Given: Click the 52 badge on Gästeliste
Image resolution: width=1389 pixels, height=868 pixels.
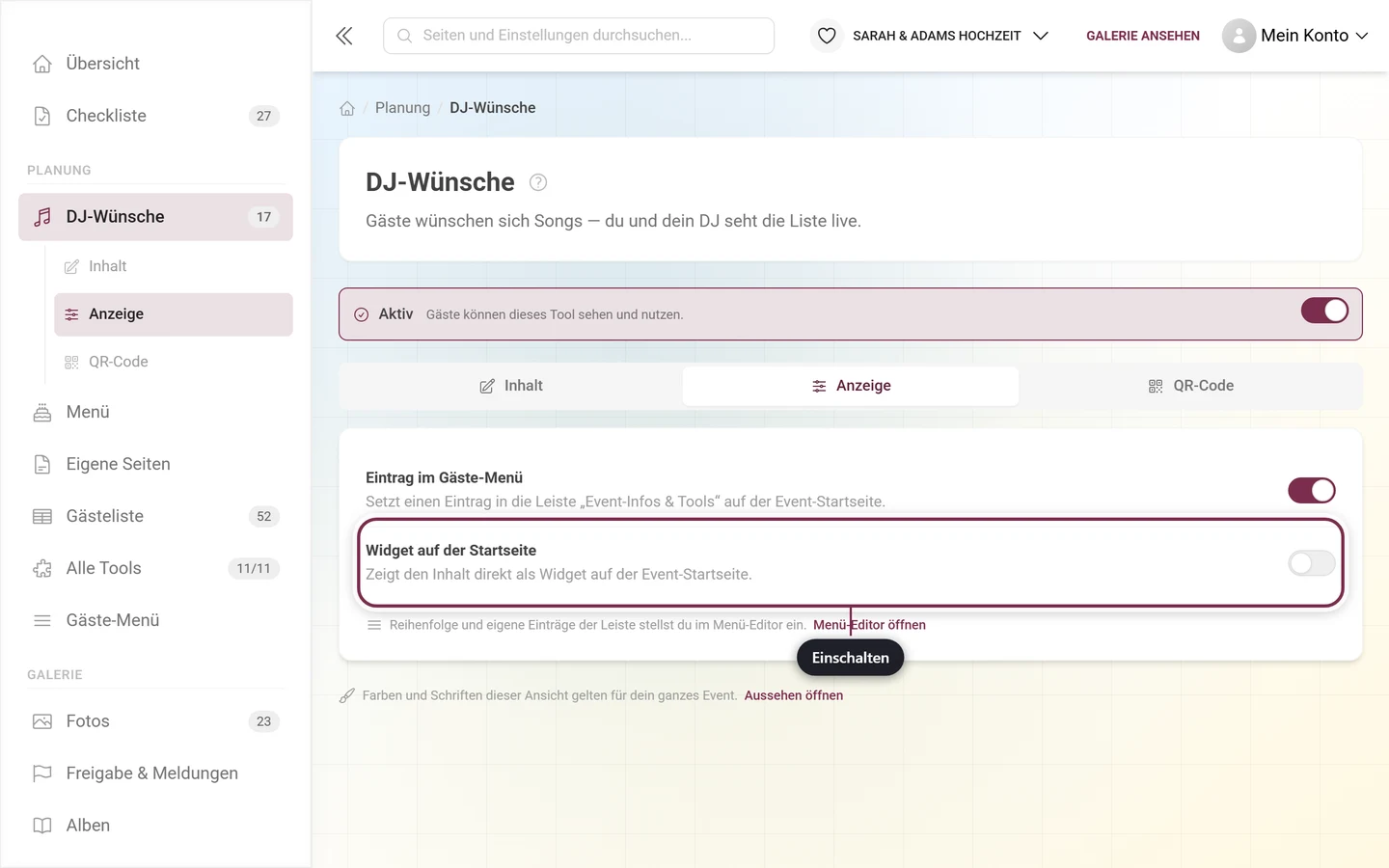Looking at the screenshot, I should coord(264,516).
